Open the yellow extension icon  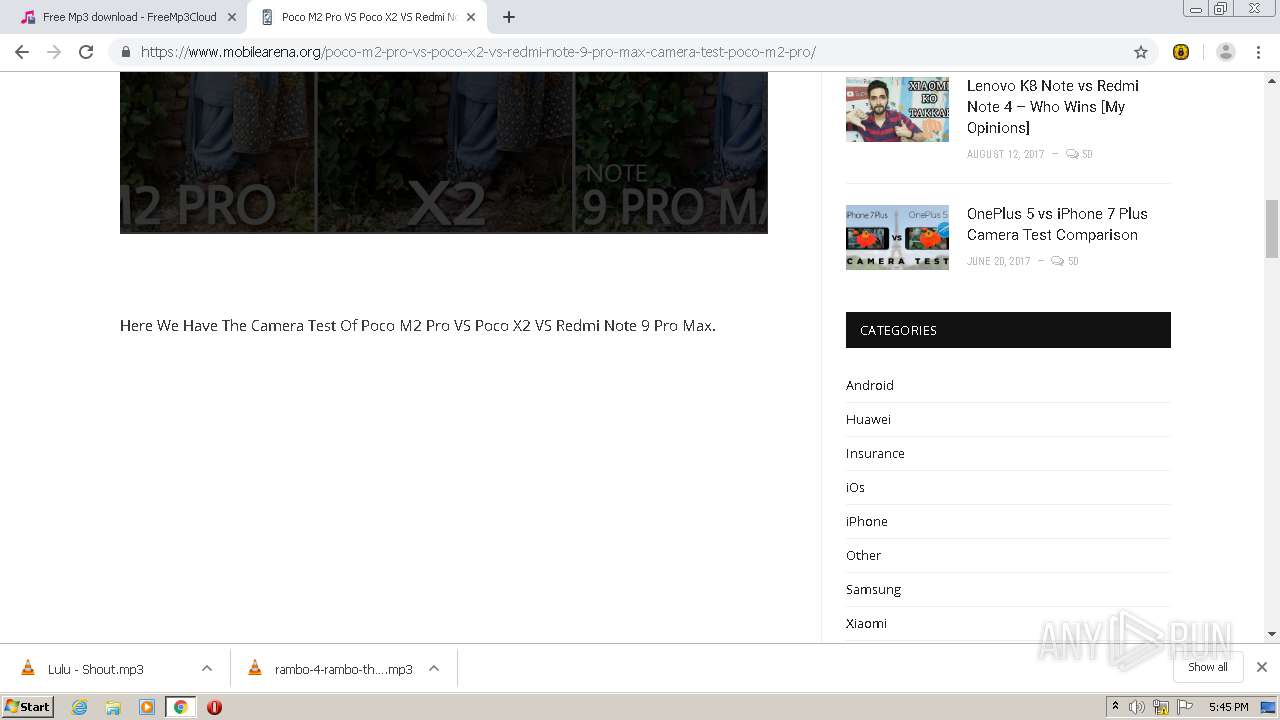[1181, 52]
